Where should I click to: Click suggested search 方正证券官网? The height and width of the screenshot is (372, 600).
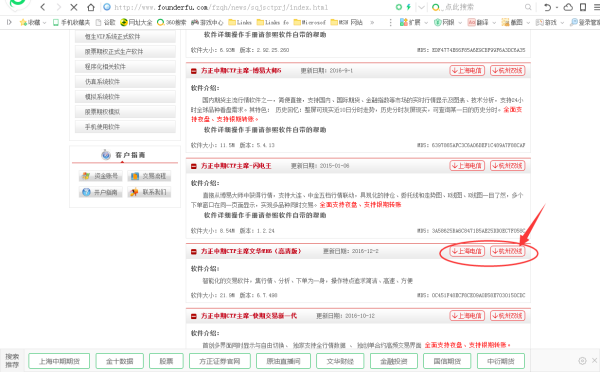point(220,361)
